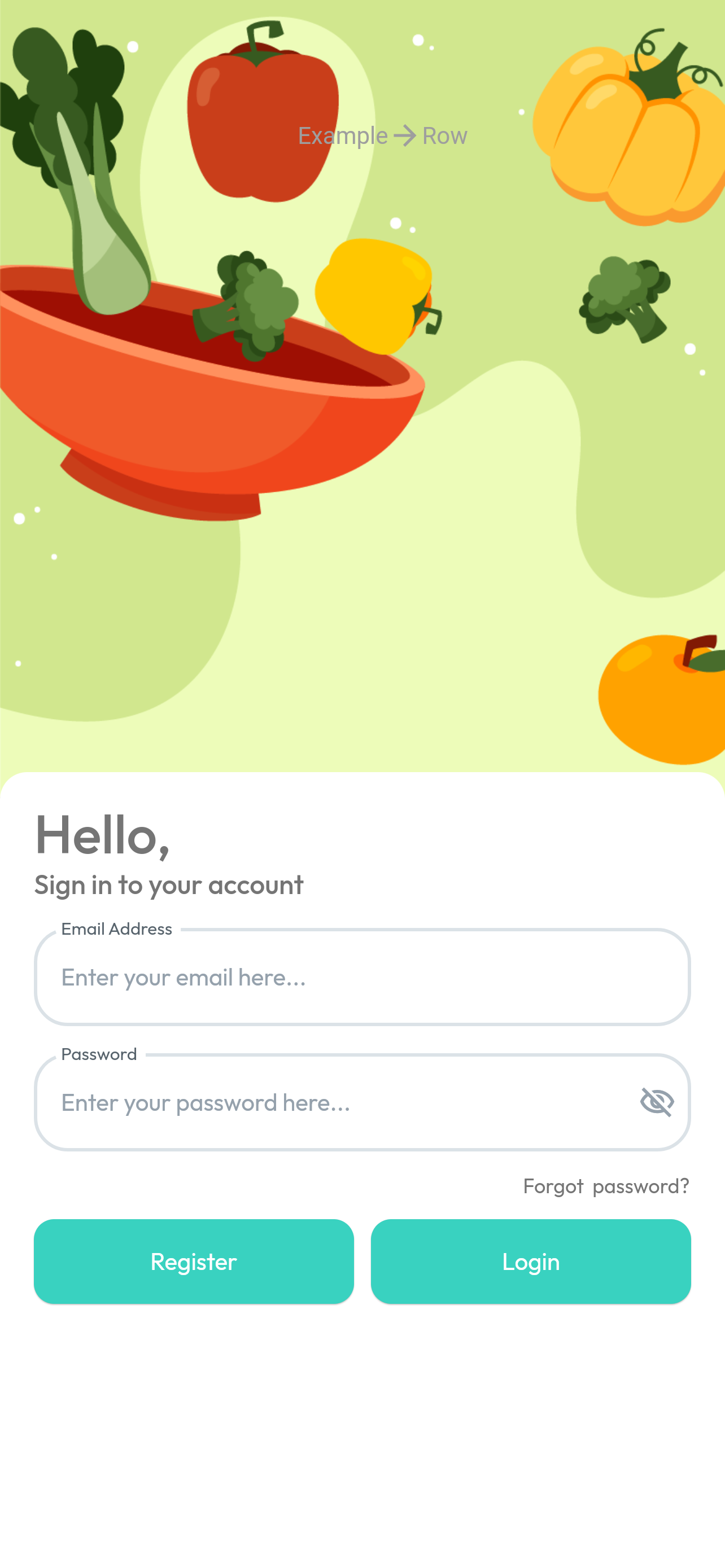Toggle password visibility eye icon
This screenshot has width=725, height=1568.
pos(657,1102)
